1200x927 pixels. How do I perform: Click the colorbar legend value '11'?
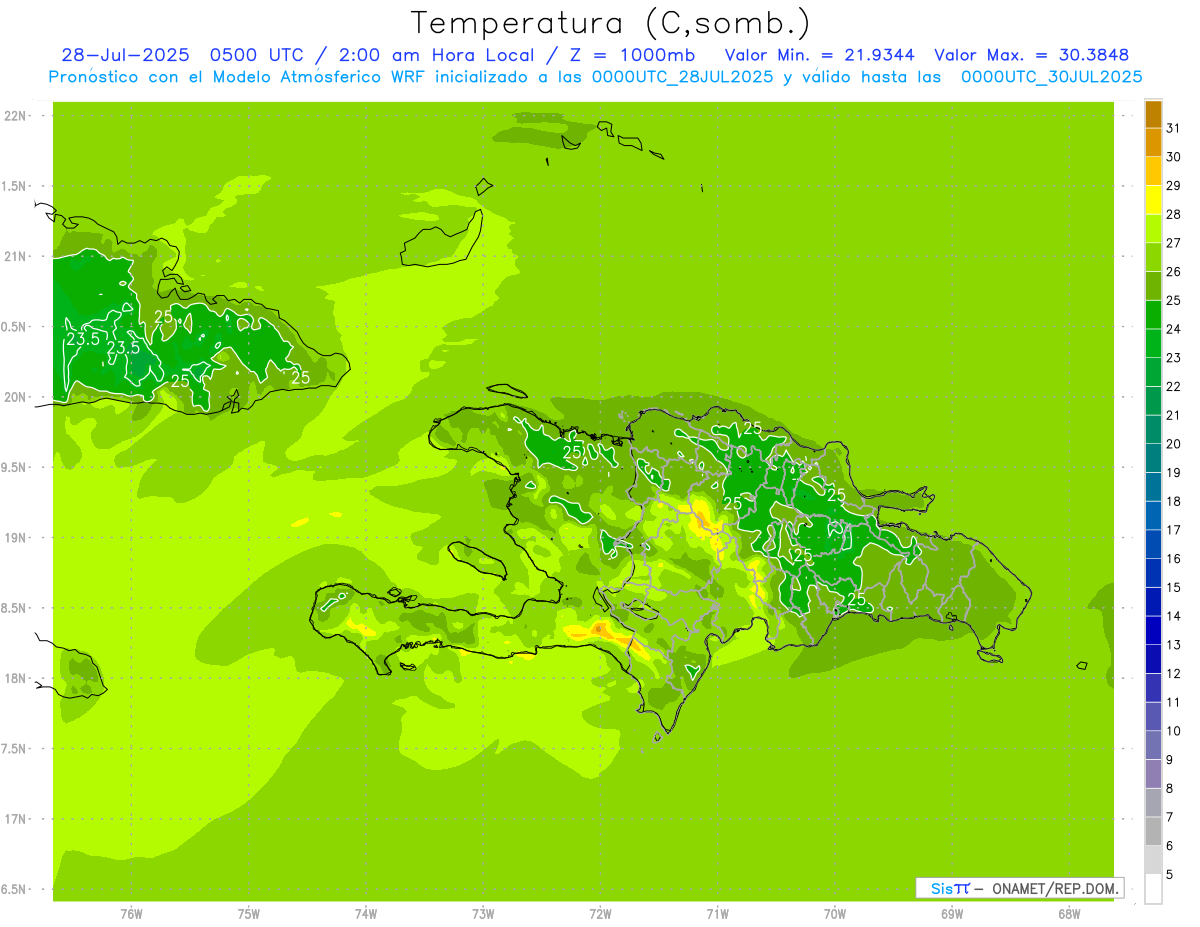pyautogui.click(x=1173, y=702)
